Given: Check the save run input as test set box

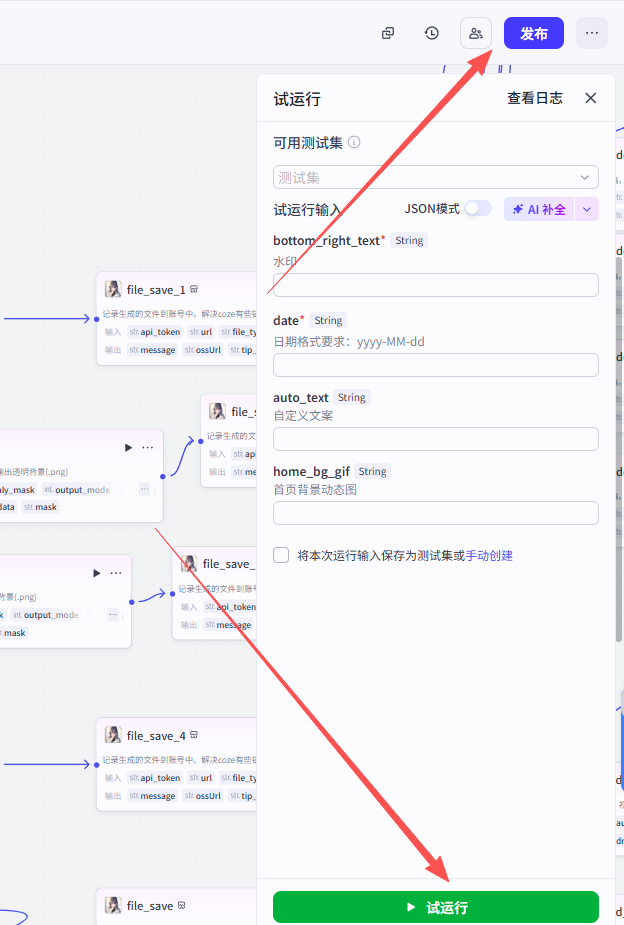Looking at the screenshot, I should [x=281, y=555].
